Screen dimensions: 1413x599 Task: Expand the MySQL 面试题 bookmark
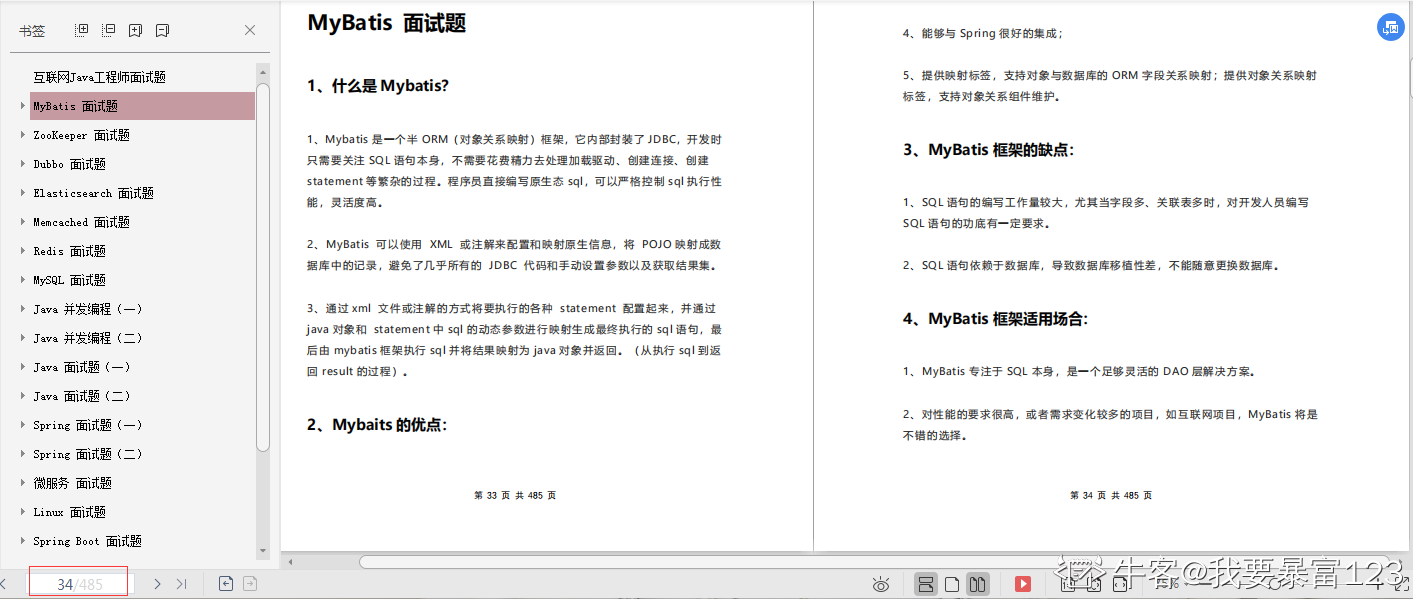[x=23, y=280]
